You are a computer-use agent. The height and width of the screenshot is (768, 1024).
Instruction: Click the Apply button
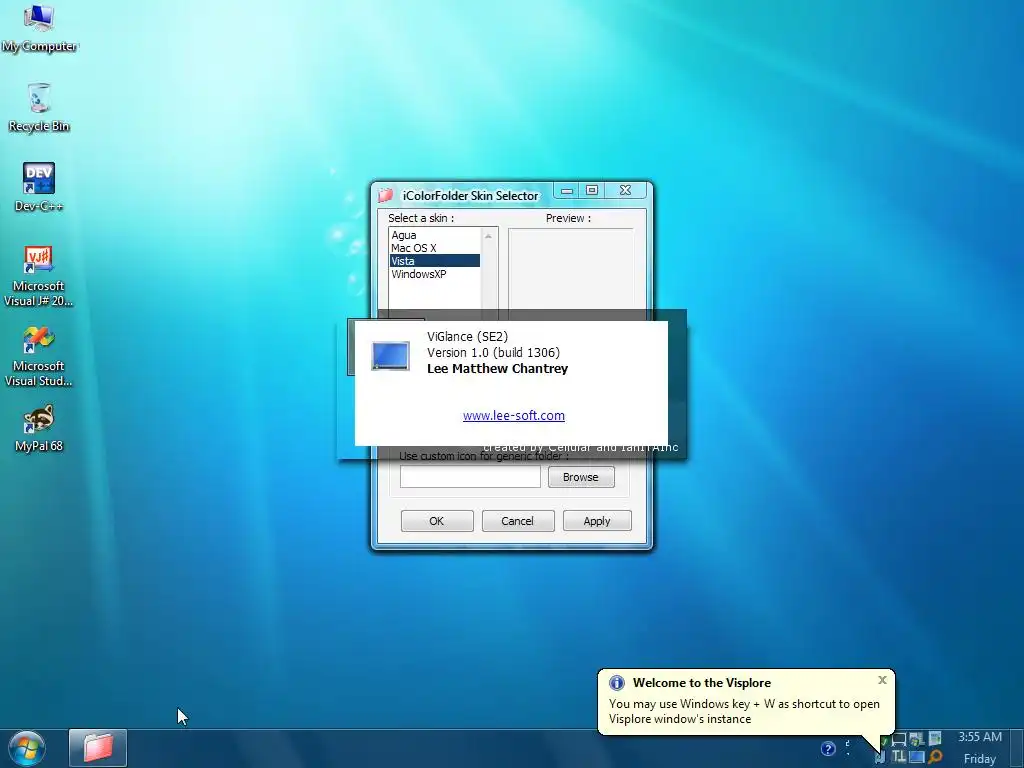point(597,521)
